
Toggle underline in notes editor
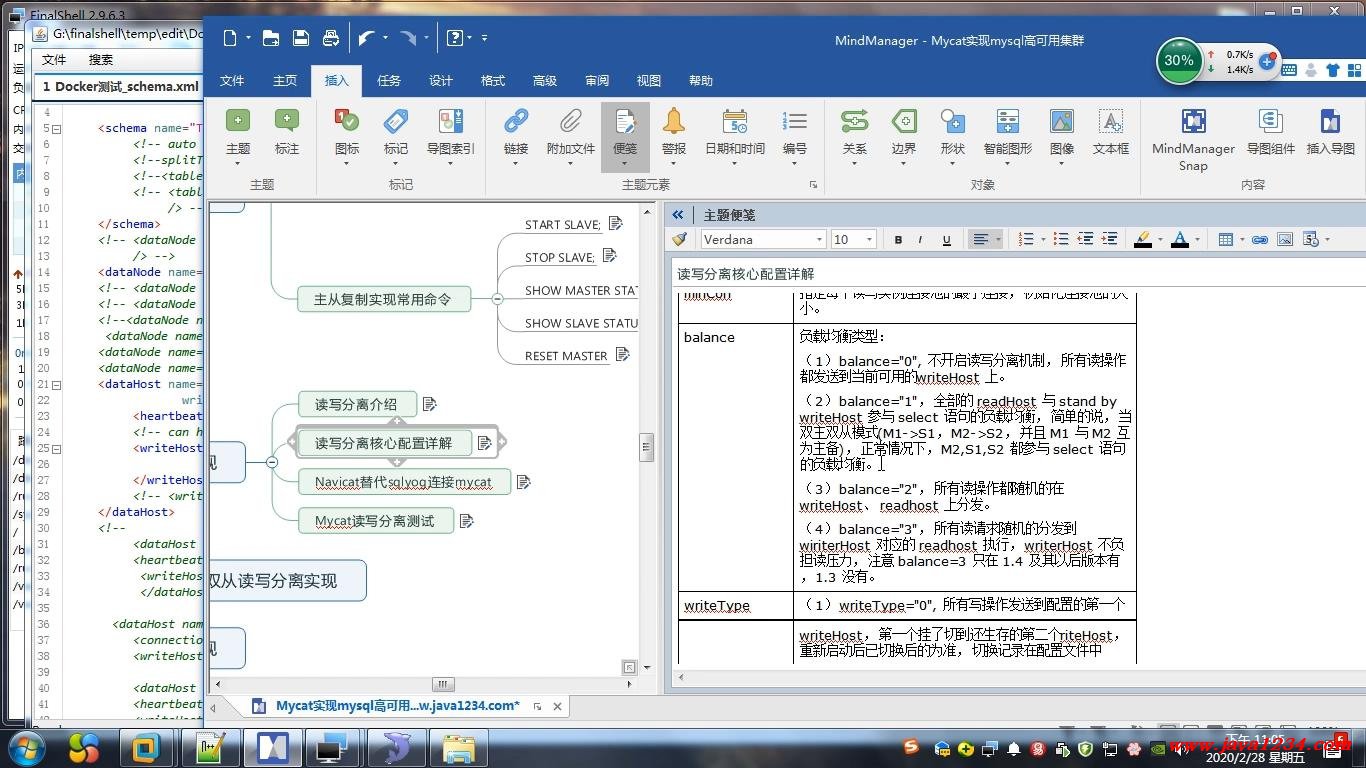(946, 239)
